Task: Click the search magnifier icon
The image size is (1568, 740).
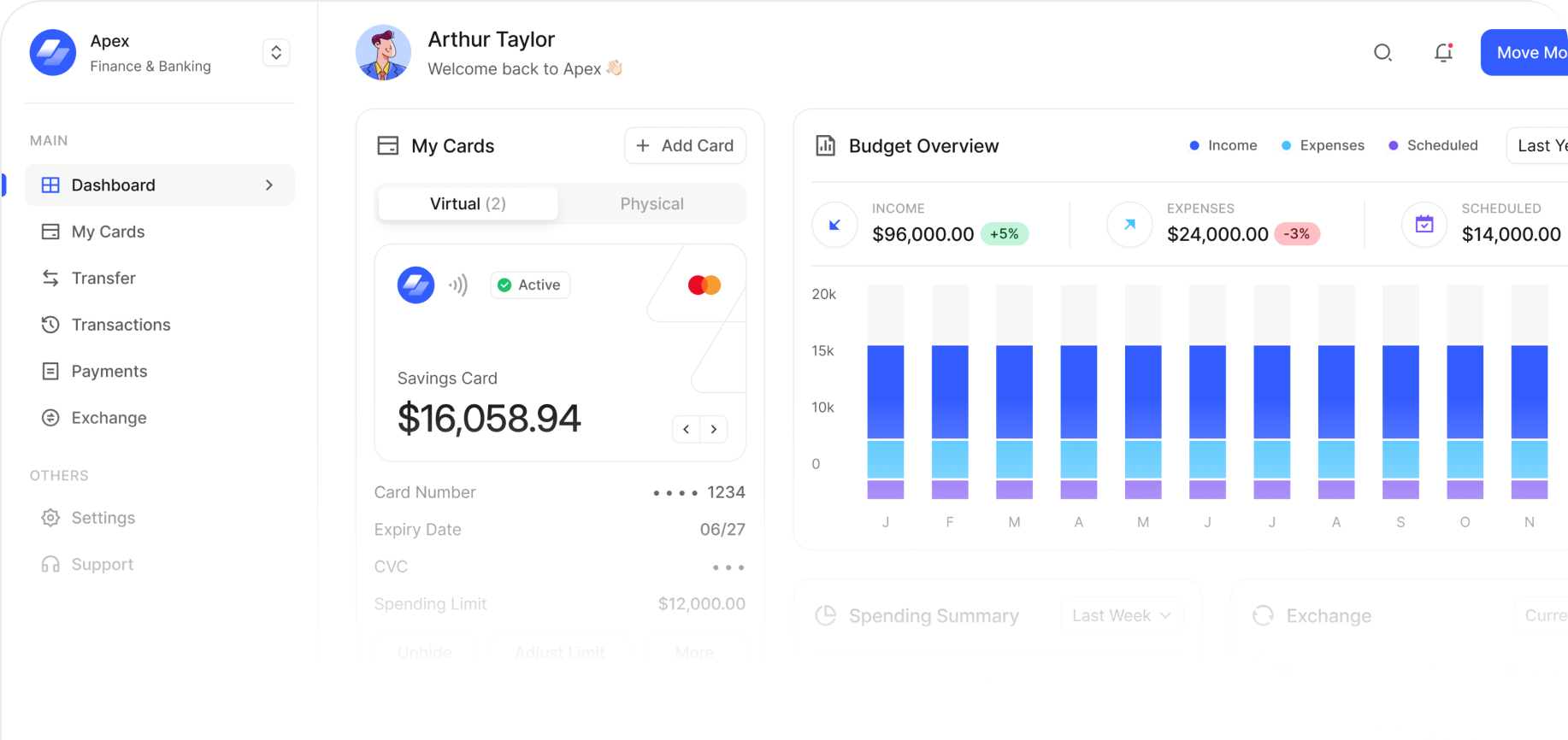Action: pyautogui.click(x=1382, y=53)
